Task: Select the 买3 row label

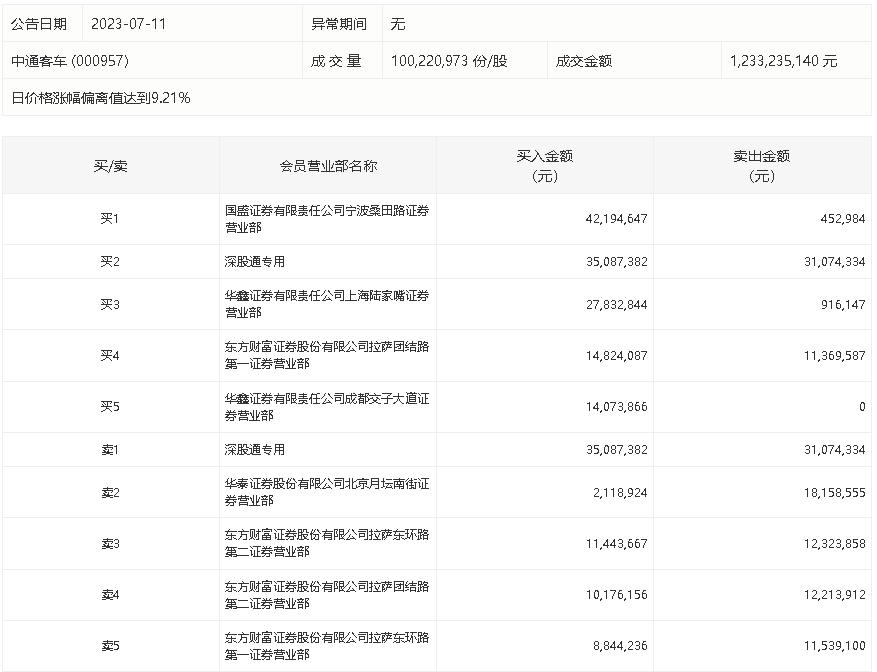Action: [110, 305]
